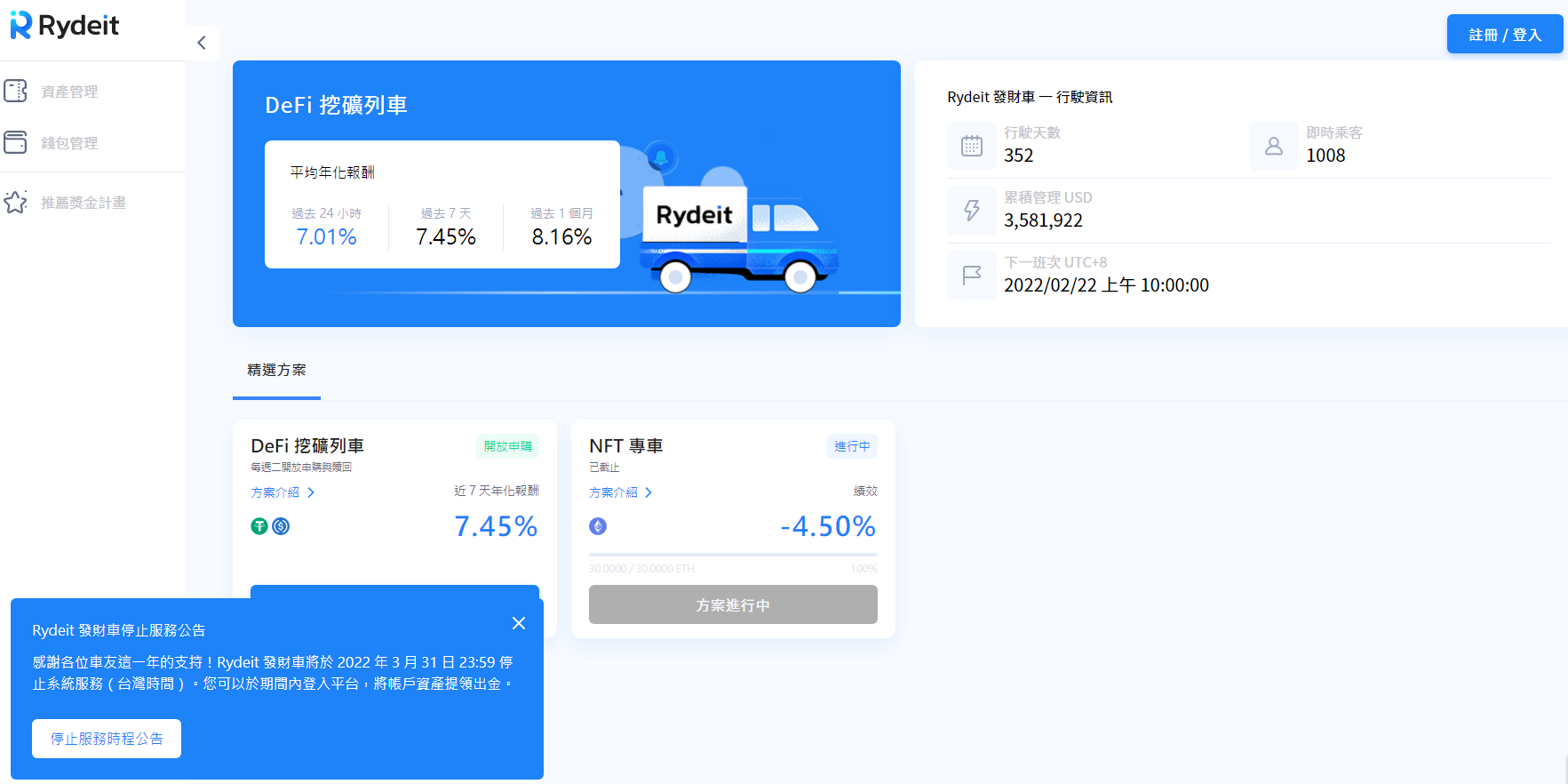Click the 3,581,922 managed USD value
The height and width of the screenshot is (784, 1568).
tap(1043, 220)
